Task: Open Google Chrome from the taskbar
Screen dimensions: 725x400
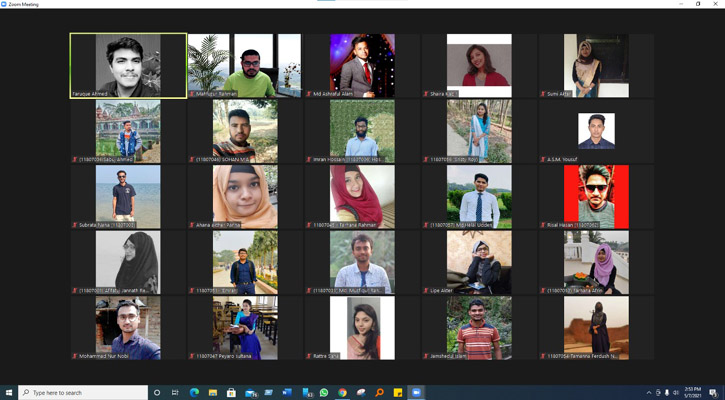Action: tap(342, 392)
